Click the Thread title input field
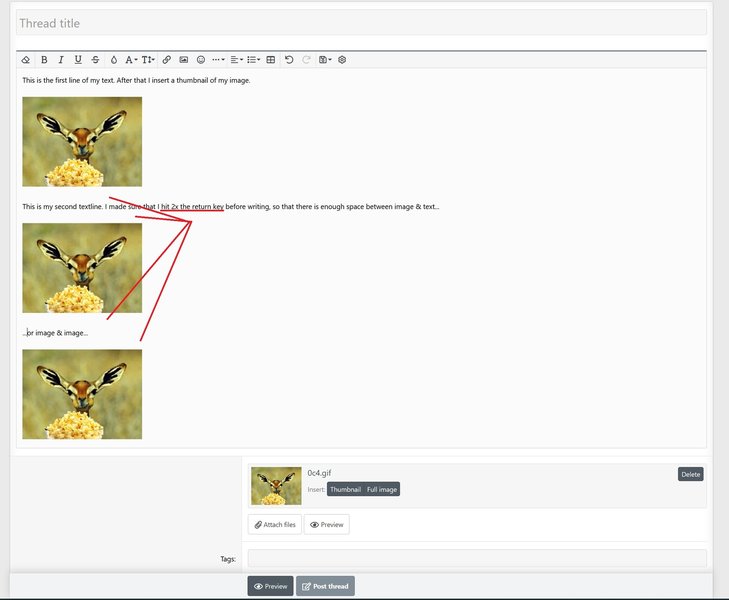Image resolution: width=729 pixels, height=600 pixels. [x=361, y=23]
